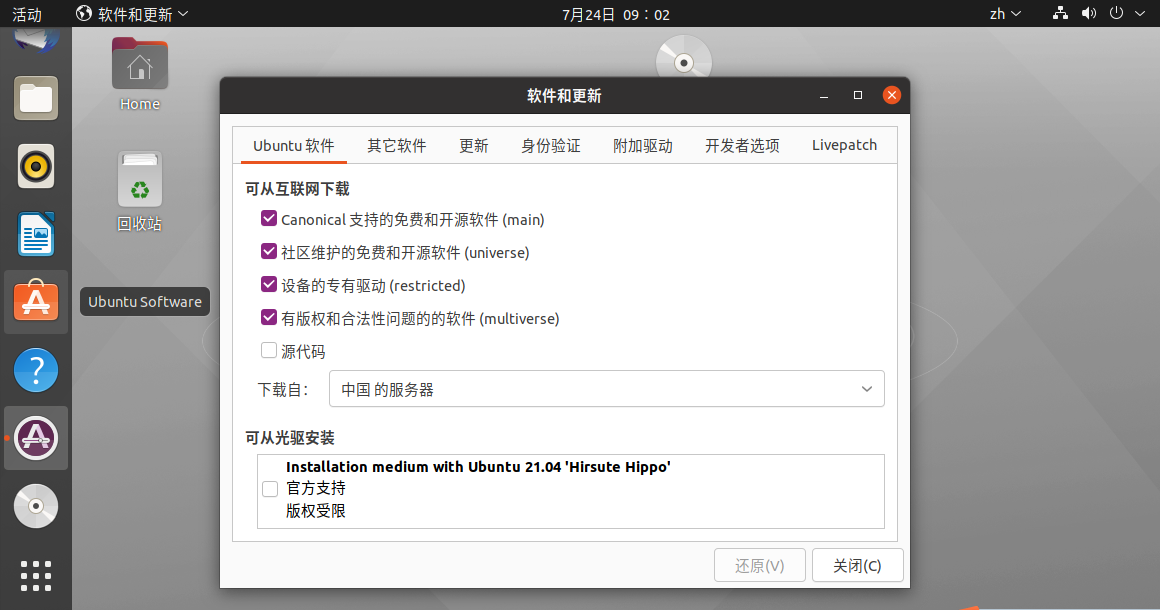
Task: Click the 可从光驱安装 heading
Action: point(290,438)
